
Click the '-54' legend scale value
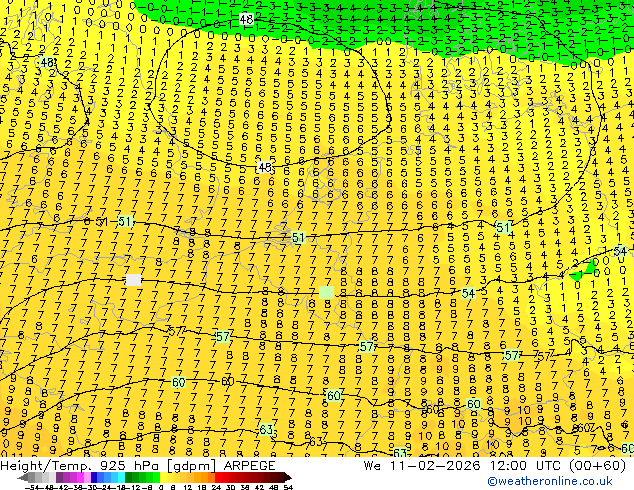32,487
